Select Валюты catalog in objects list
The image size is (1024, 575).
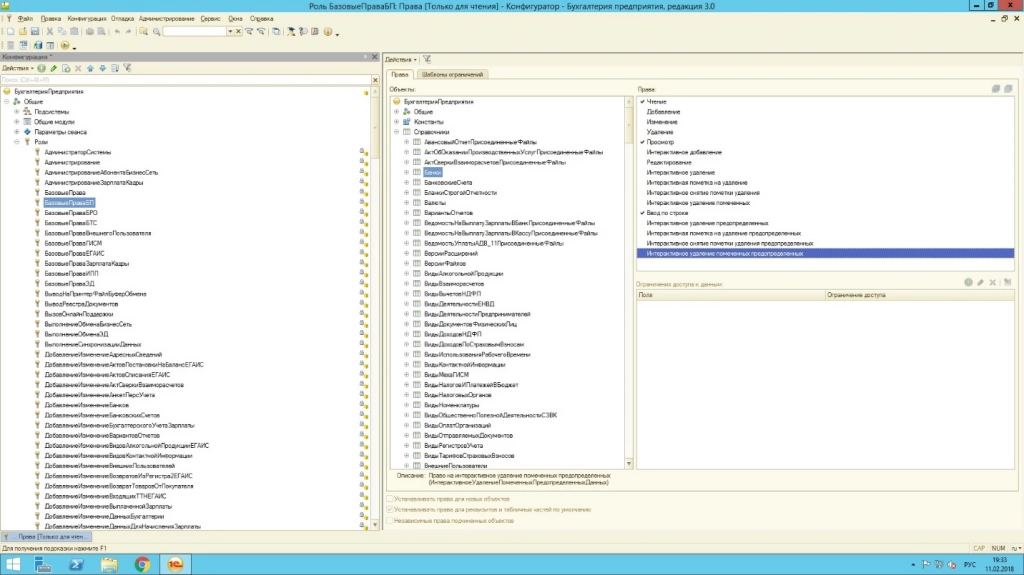point(435,203)
